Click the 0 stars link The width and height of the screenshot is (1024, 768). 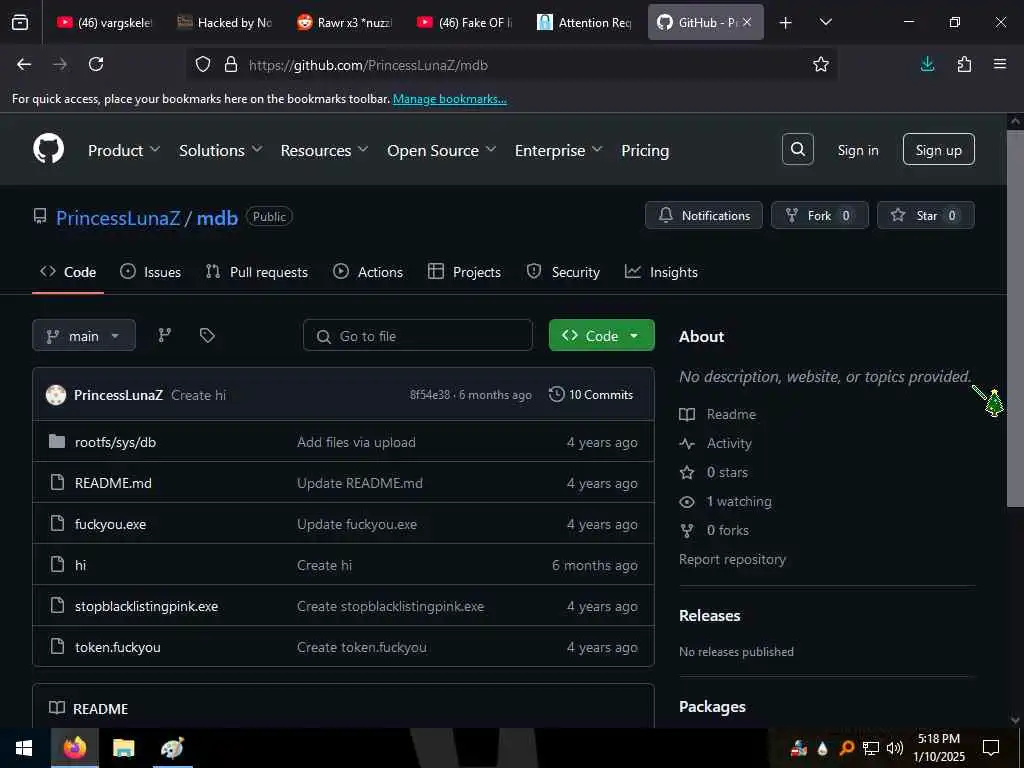pos(713,472)
